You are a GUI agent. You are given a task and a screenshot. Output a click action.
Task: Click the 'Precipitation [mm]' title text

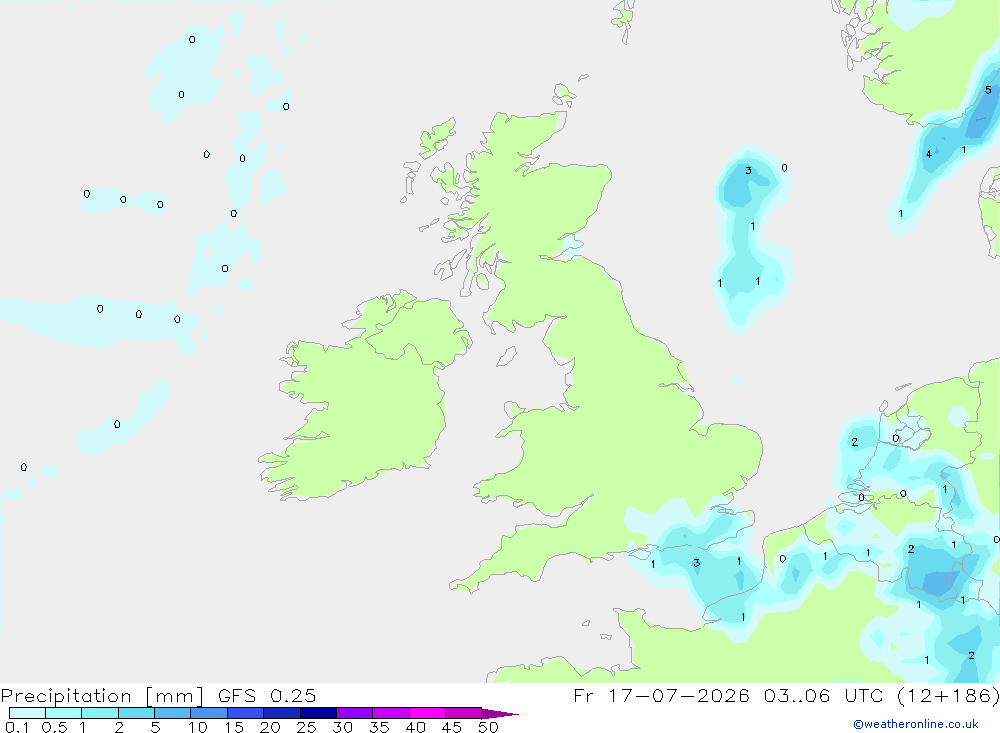point(102,696)
